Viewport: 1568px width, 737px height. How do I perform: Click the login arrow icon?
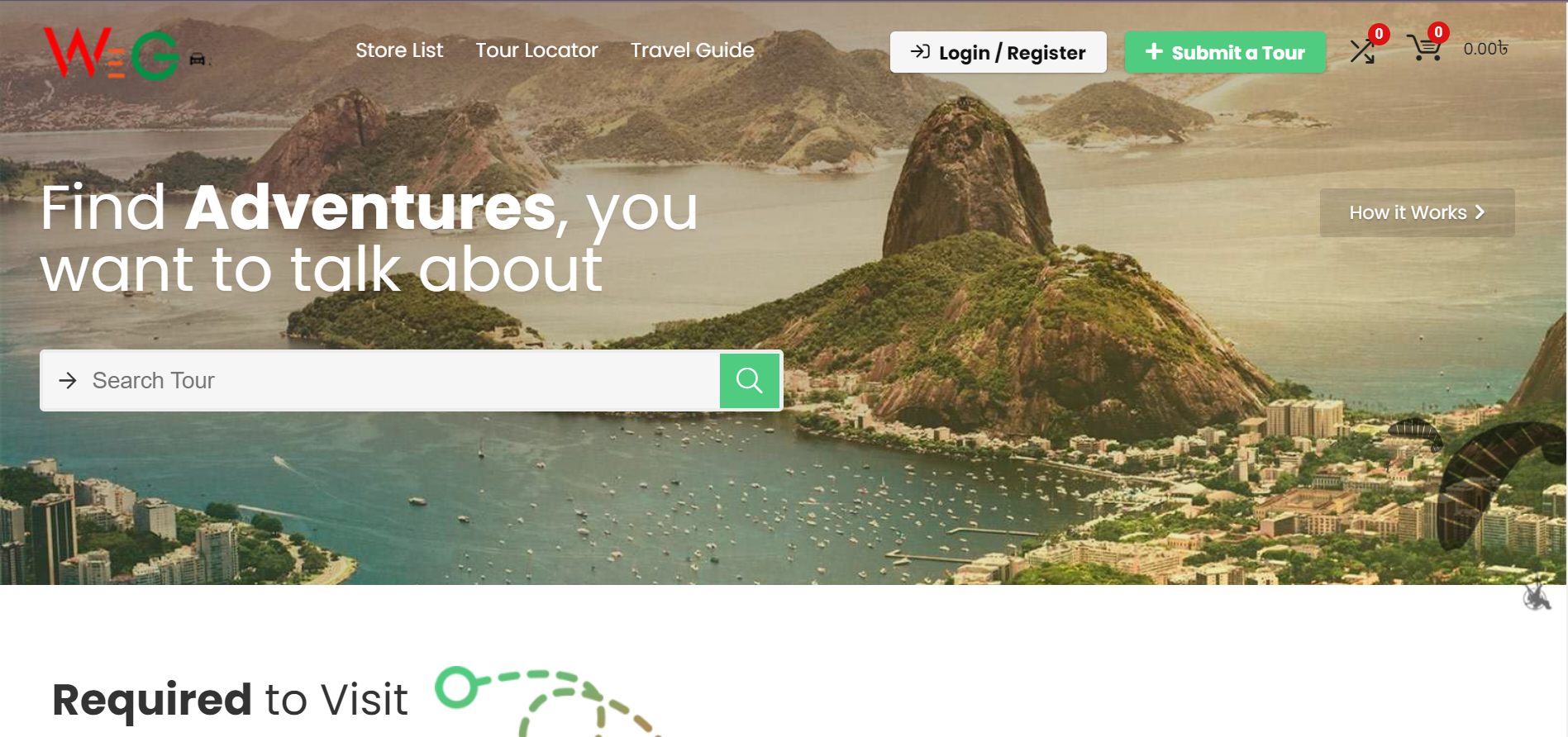coord(920,51)
